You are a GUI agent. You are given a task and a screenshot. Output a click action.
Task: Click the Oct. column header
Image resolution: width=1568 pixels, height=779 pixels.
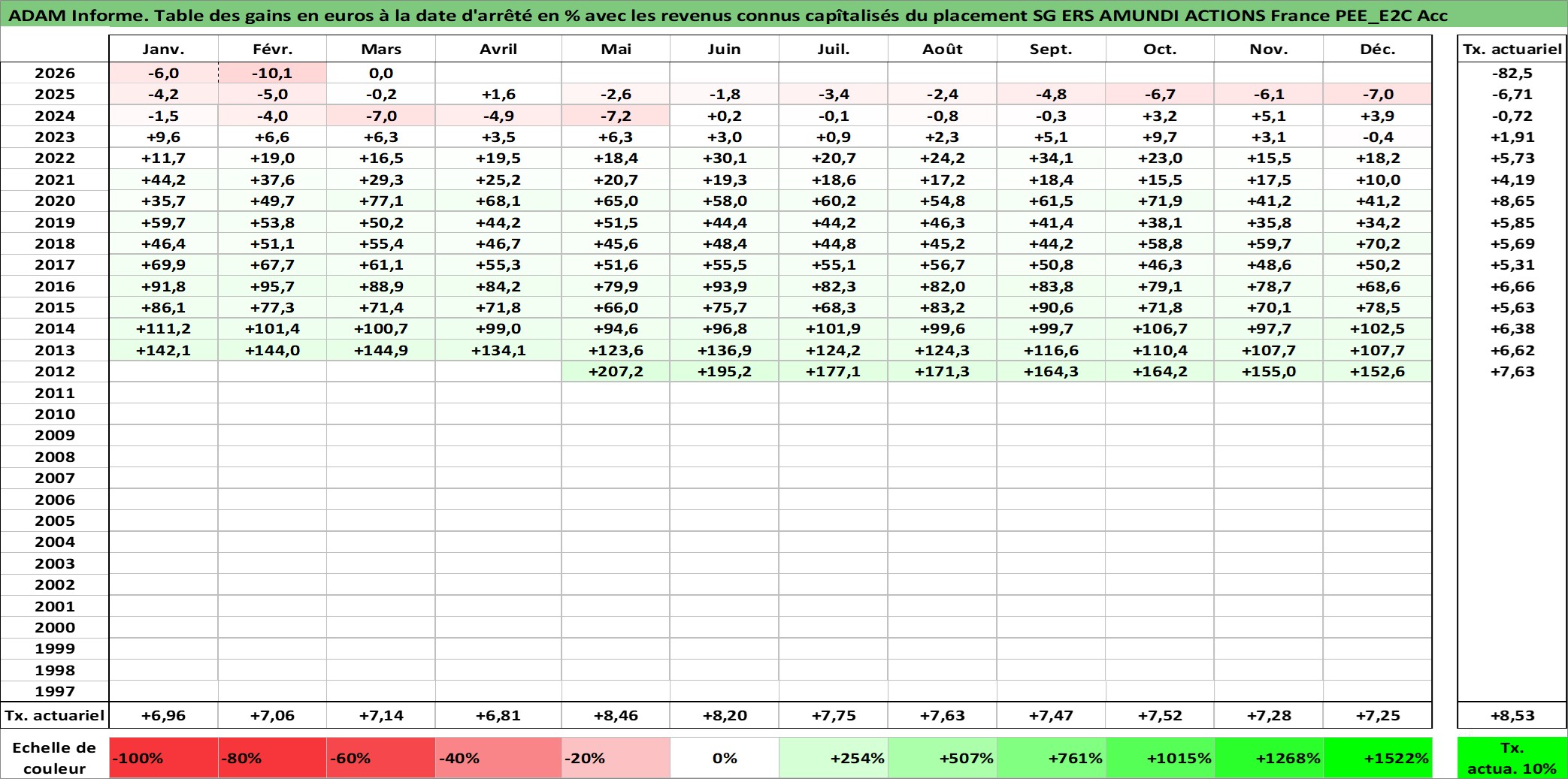point(1160,49)
